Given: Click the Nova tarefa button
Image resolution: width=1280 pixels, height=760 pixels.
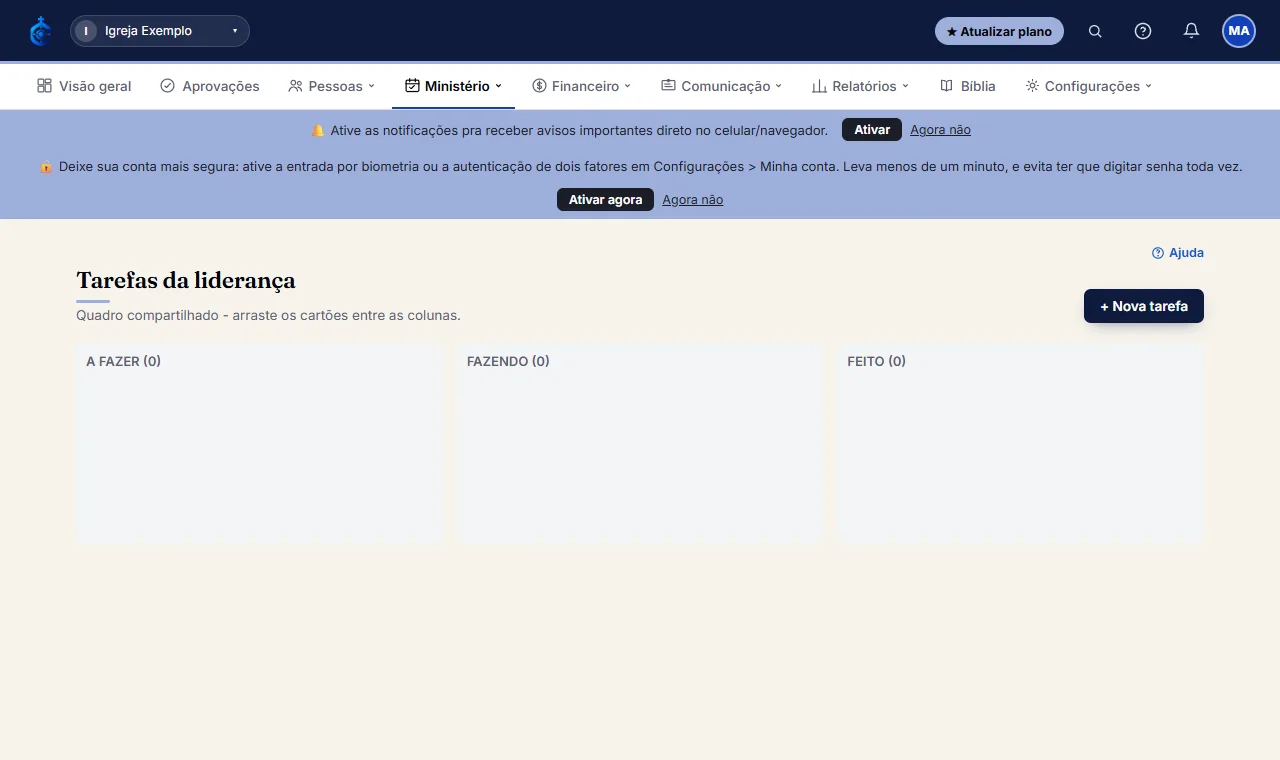Looking at the screenshot, I should point(1144,306).
